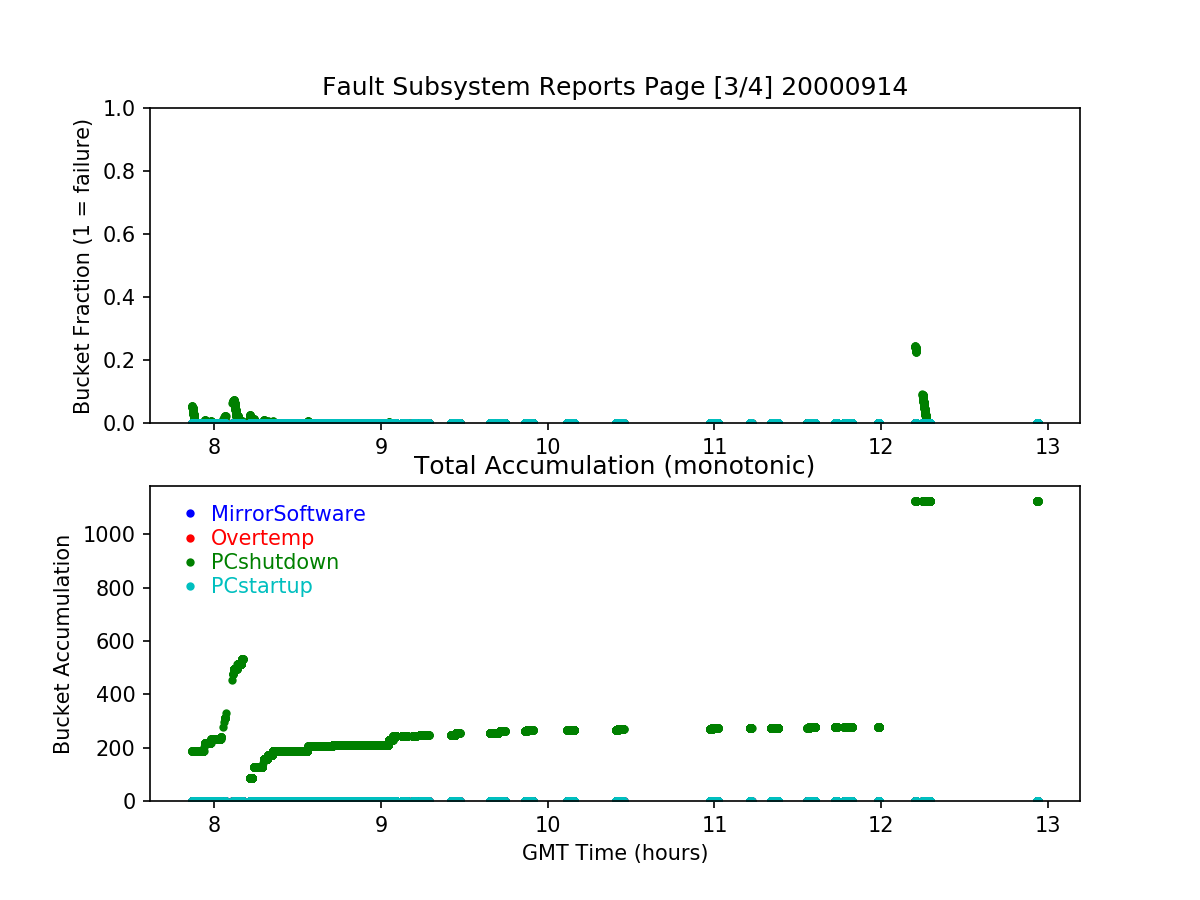Click the Bucket Fraction y-axis label

point(82,266)
